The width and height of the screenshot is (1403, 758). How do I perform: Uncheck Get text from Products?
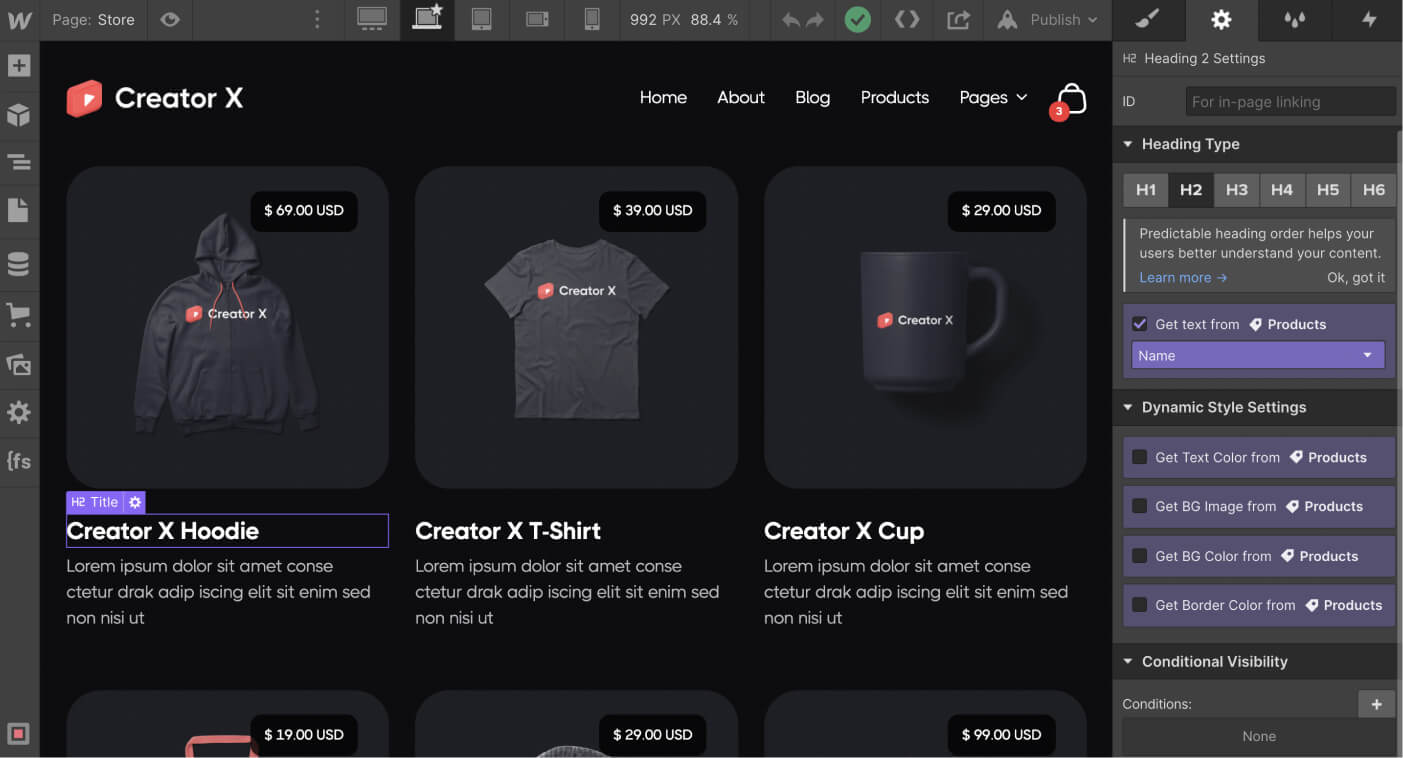1139,324
